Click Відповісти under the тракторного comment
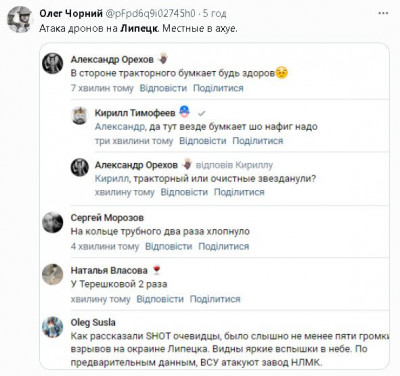This screenshot has width=400, height=376. (x=163, y=88)
